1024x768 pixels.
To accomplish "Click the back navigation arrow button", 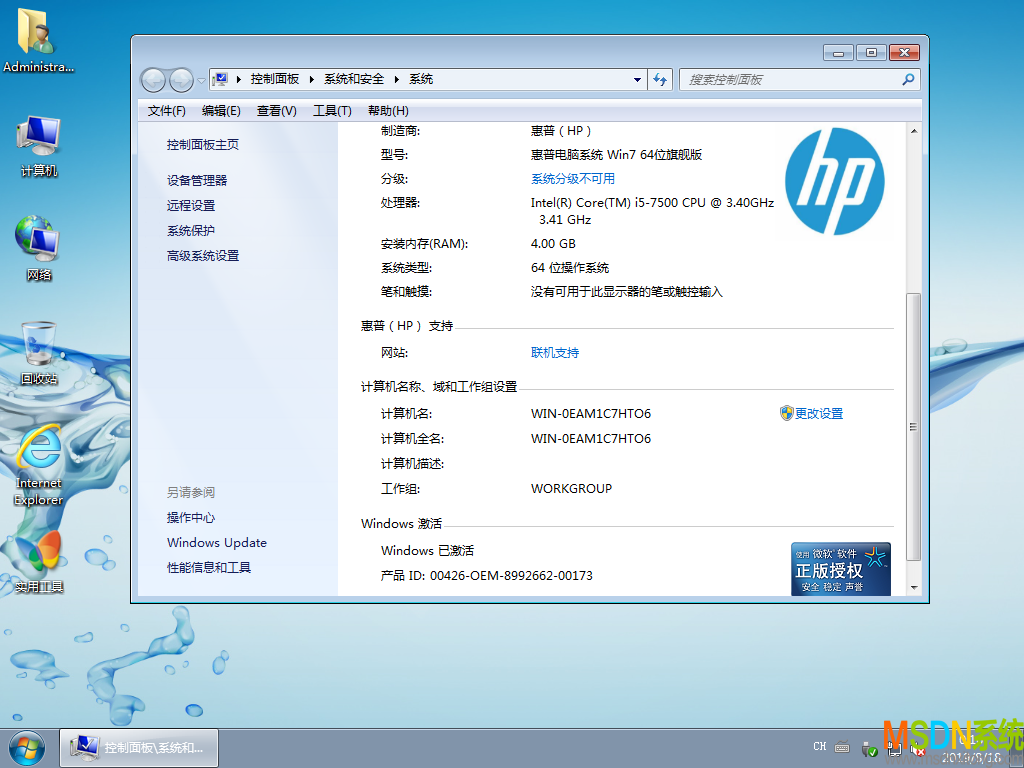I will point(153,80).
